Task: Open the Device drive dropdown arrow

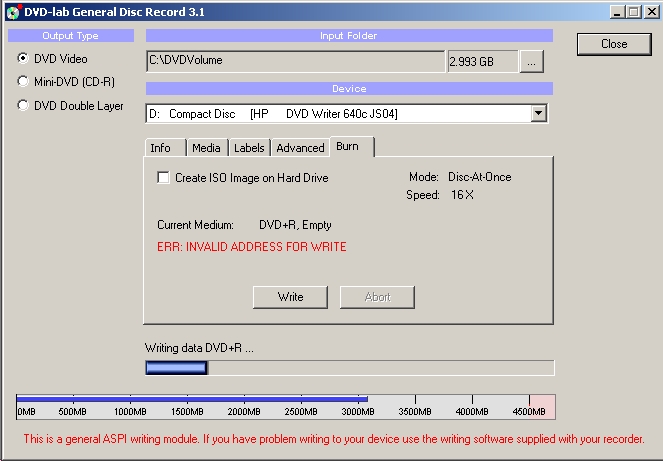Action: pos(538,113)
